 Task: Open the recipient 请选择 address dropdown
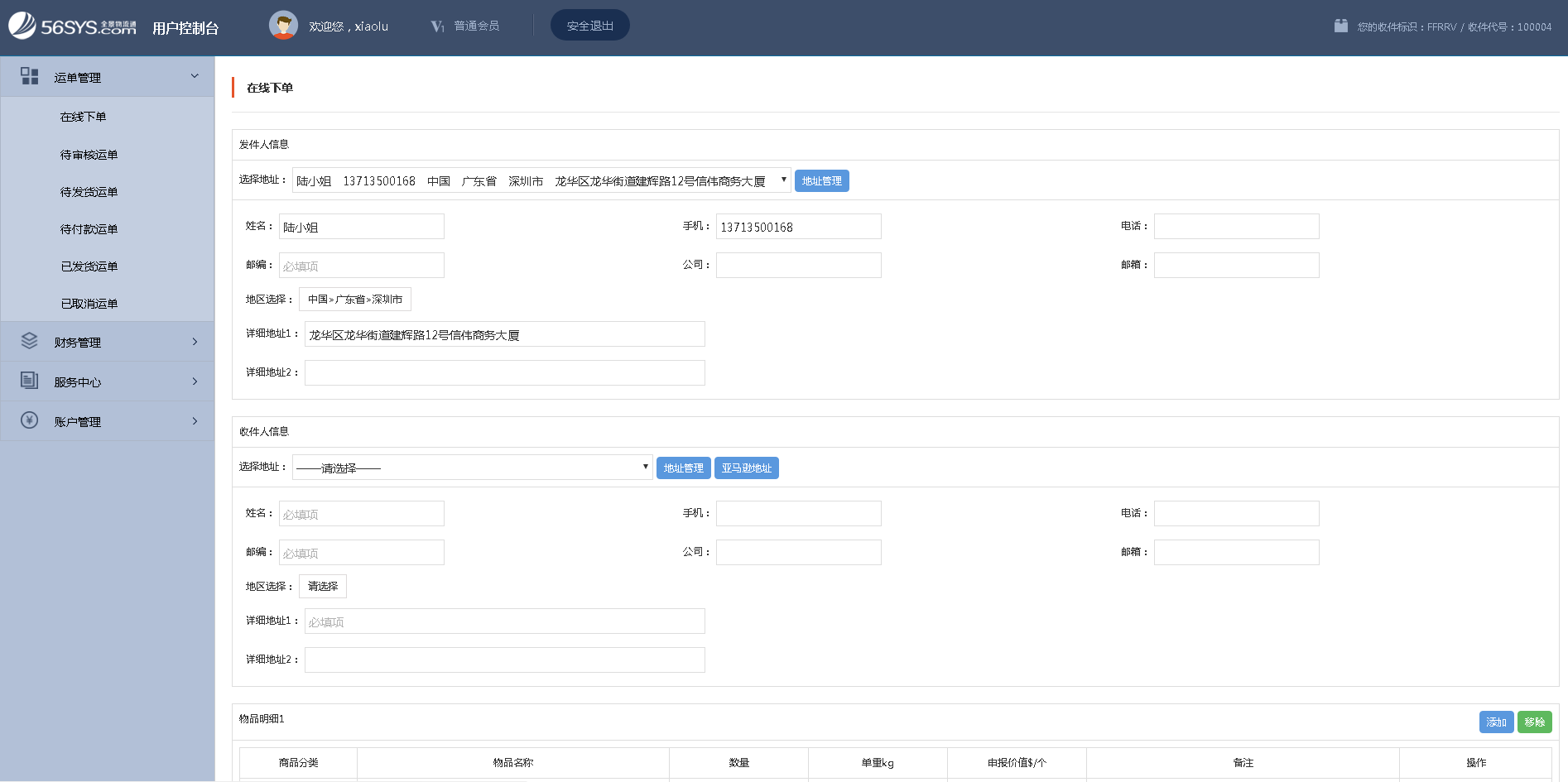coord(472,468)
